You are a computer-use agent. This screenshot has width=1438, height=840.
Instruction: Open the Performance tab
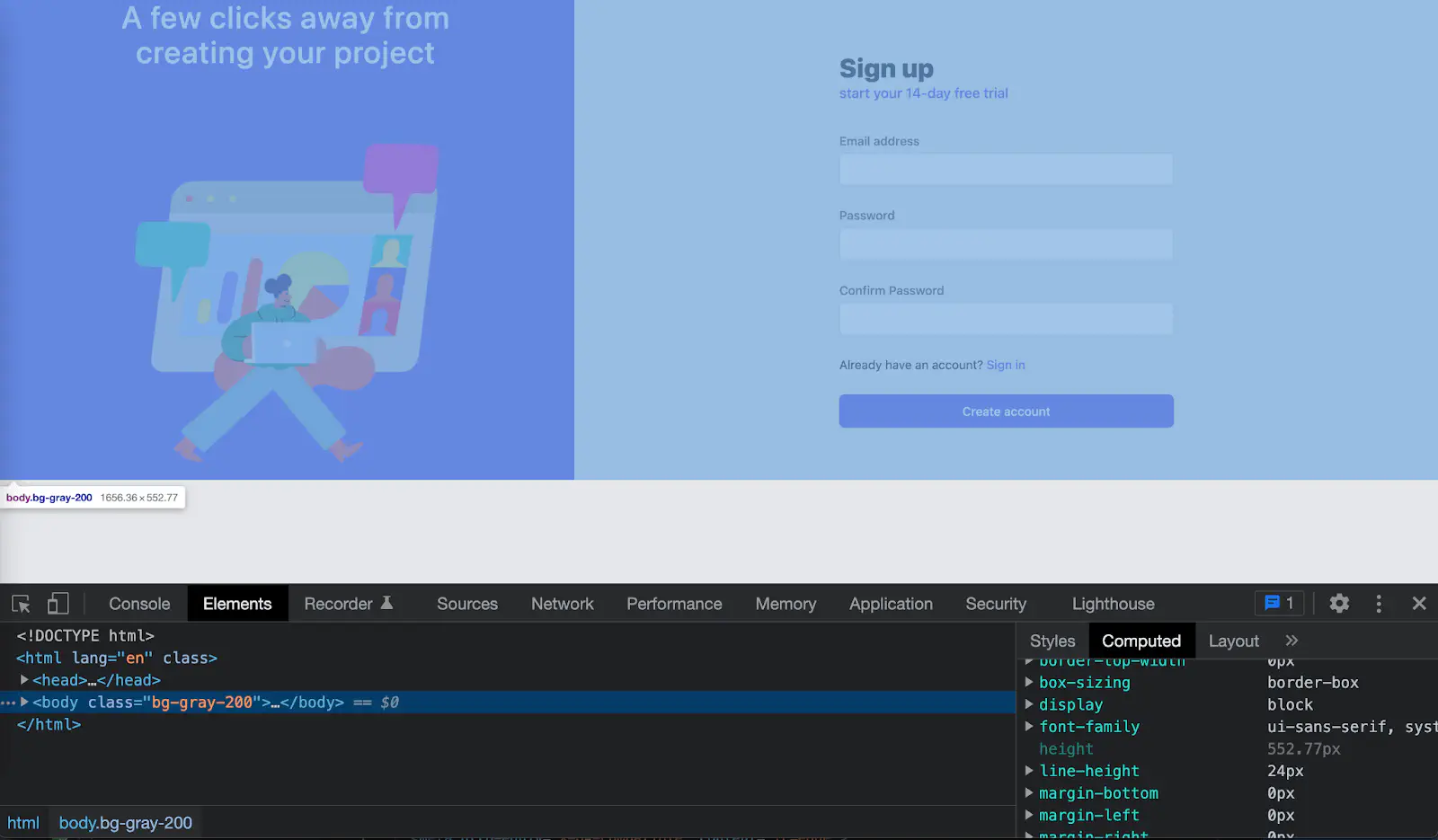674,604
